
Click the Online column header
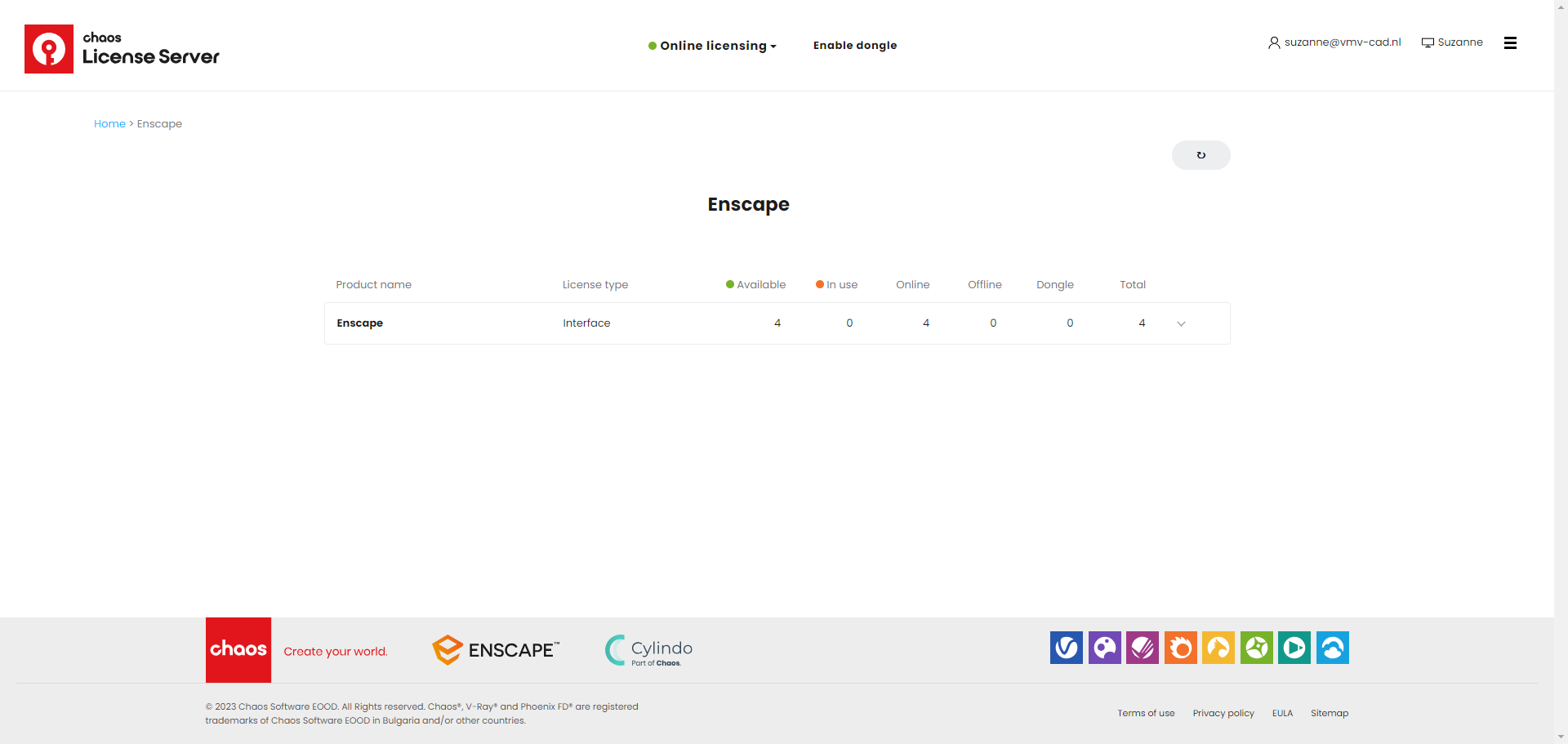(x=912, y=285)
